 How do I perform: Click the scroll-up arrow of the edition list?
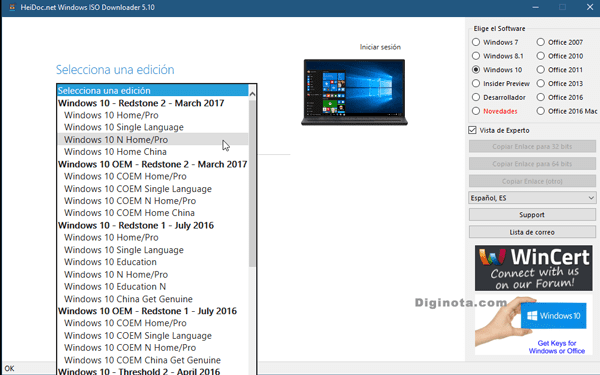pos(252,93)
